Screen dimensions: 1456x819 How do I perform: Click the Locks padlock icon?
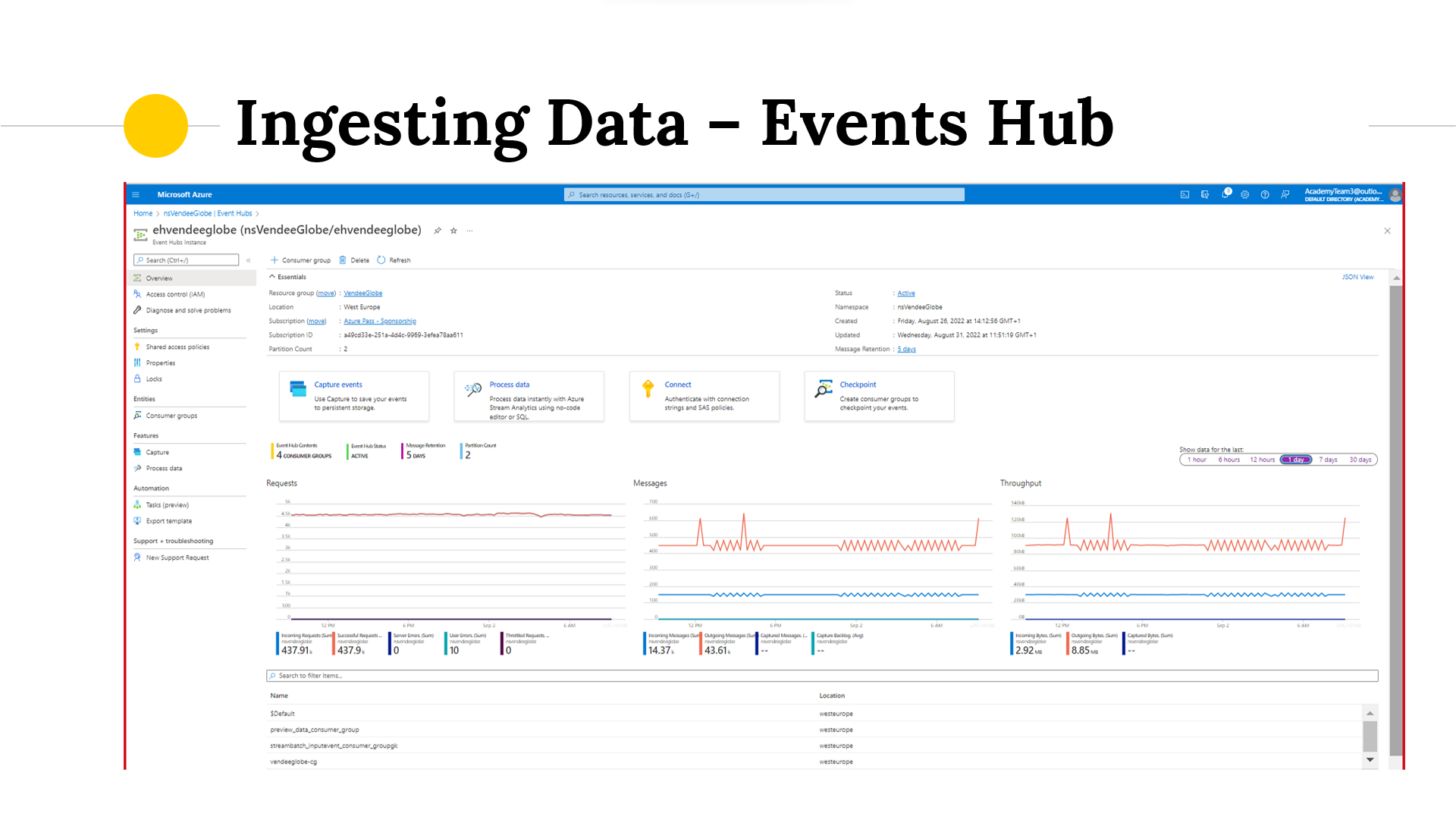click(137, 378)
